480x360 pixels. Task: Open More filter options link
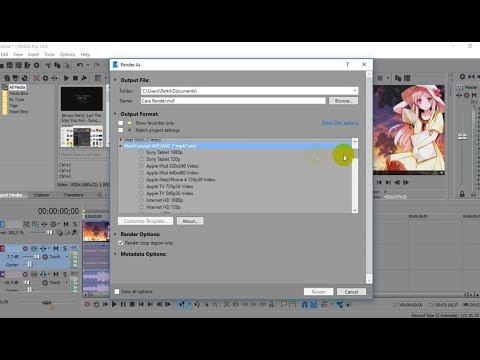click(340, 123)
